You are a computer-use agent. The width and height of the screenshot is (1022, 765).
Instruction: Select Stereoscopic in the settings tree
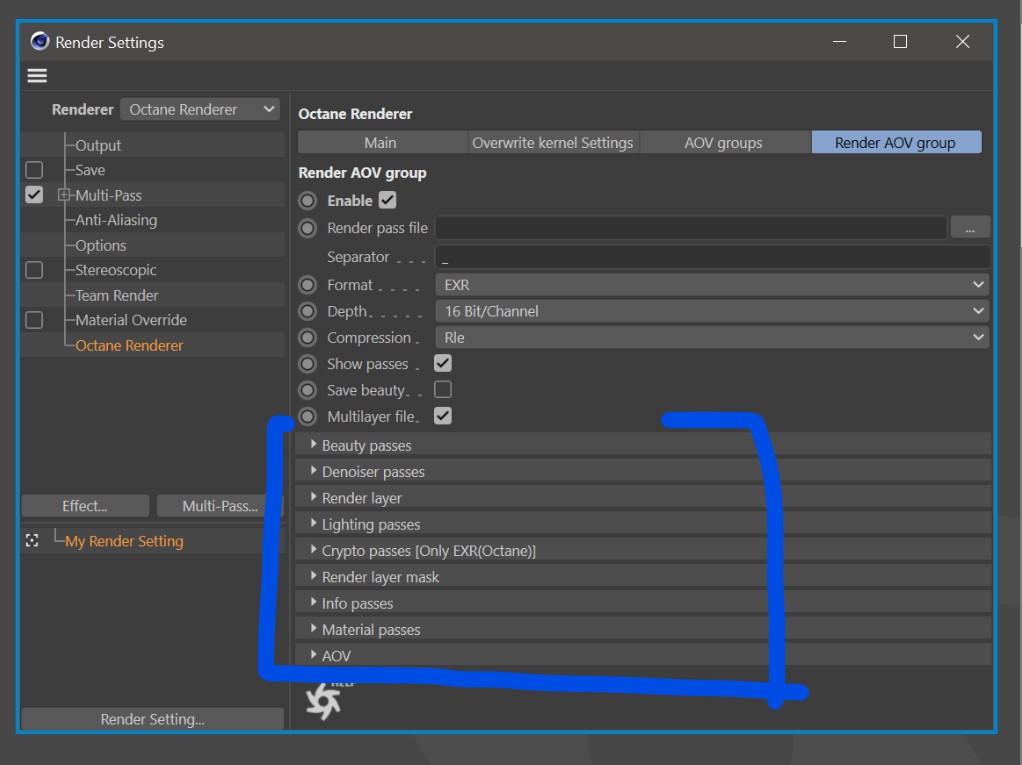115,270
